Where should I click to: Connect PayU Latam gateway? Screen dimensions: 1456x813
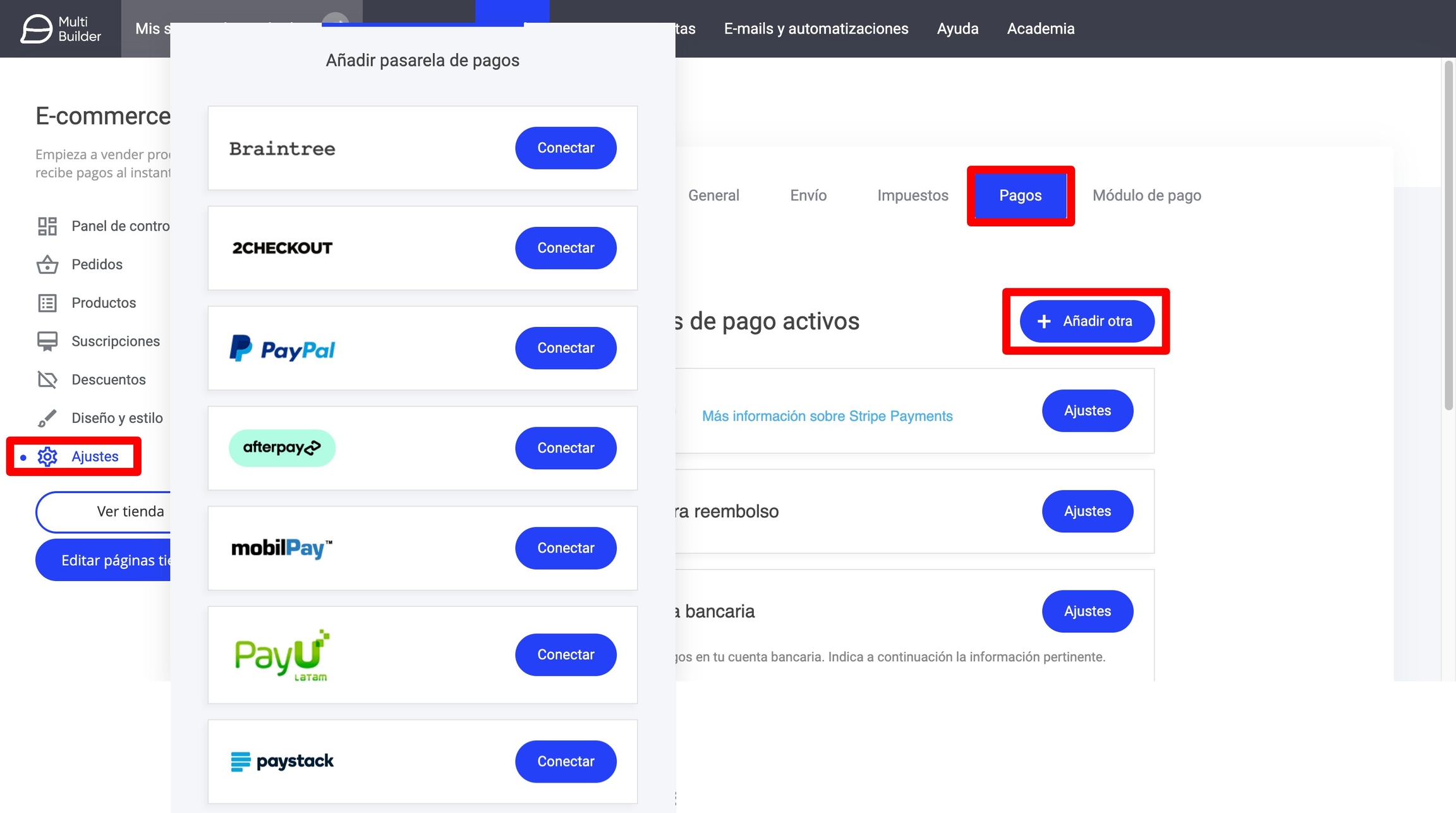click(565, 655)
